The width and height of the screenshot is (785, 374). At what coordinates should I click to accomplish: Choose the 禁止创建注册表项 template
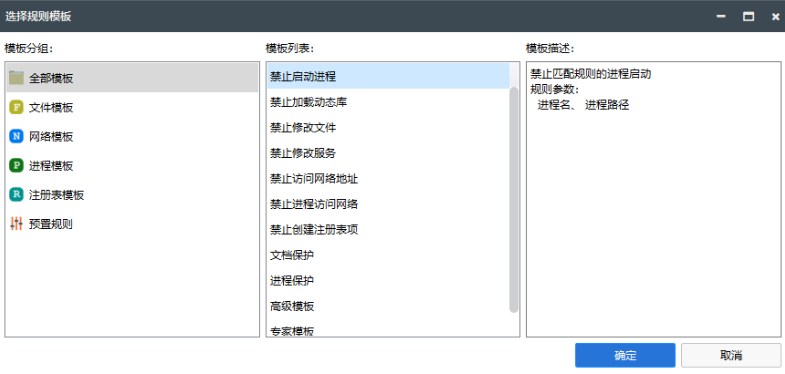(x=388, y=229)
